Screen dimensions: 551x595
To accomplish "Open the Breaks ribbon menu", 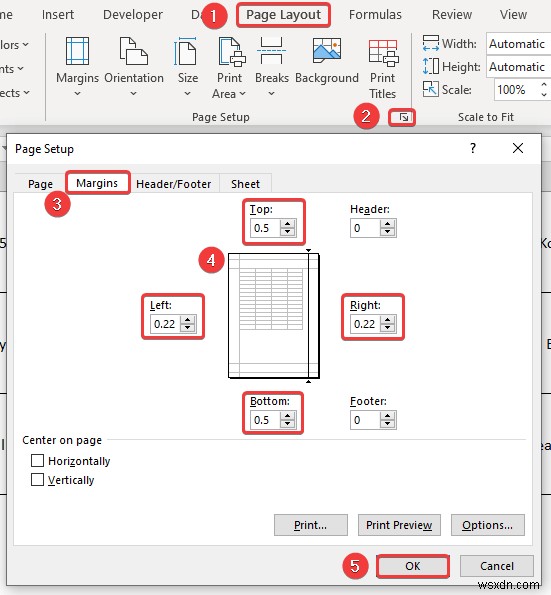I will [x=271, y=67].
